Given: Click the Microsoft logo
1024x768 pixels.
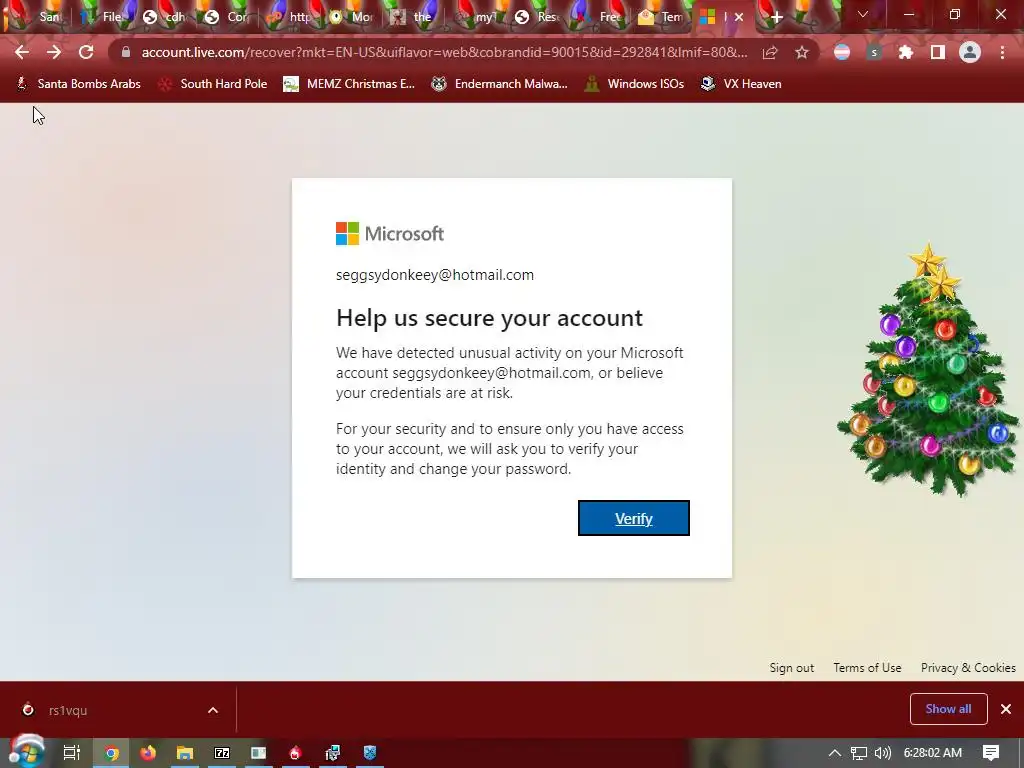Looking at the screenshot, I should (x=390, y=233).
